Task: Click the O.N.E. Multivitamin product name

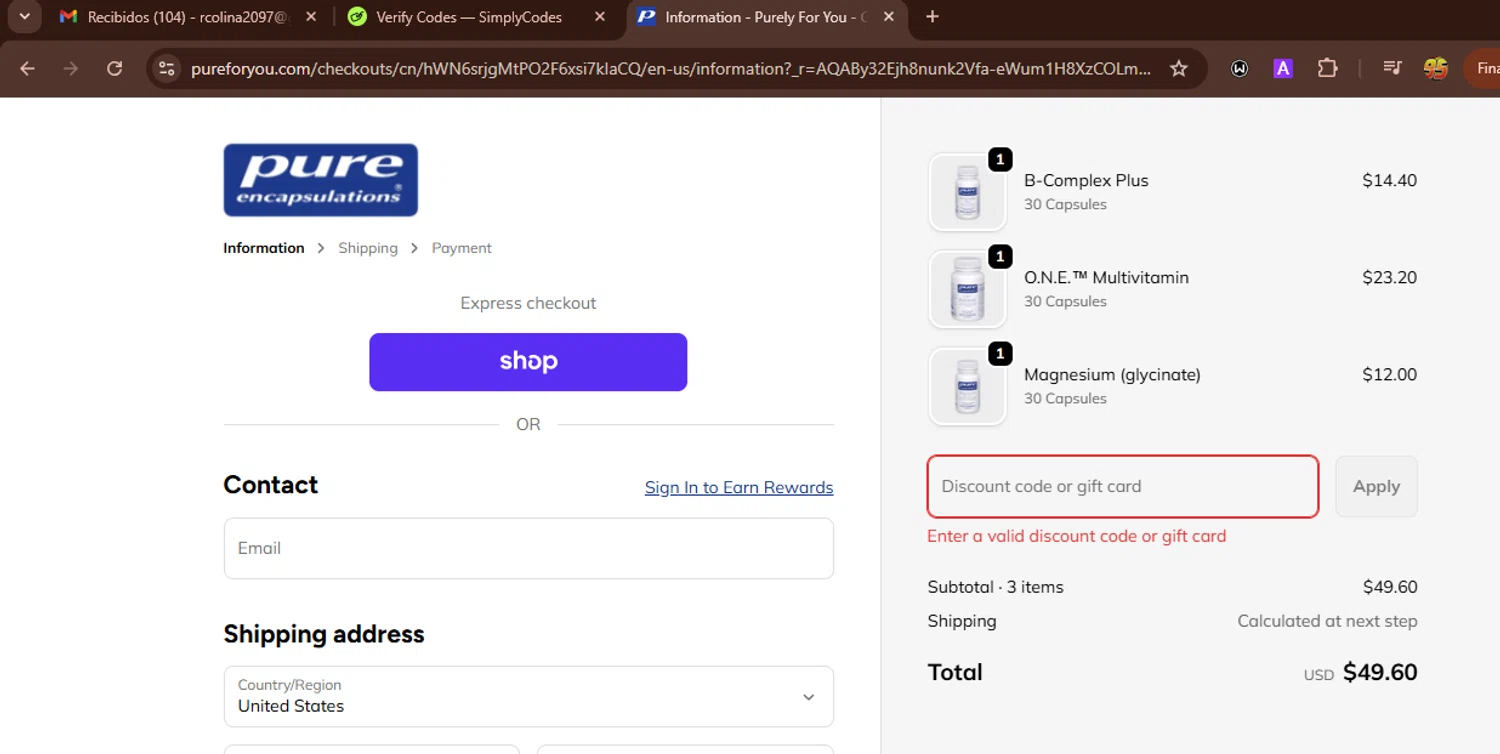Action: [1106, 277]
